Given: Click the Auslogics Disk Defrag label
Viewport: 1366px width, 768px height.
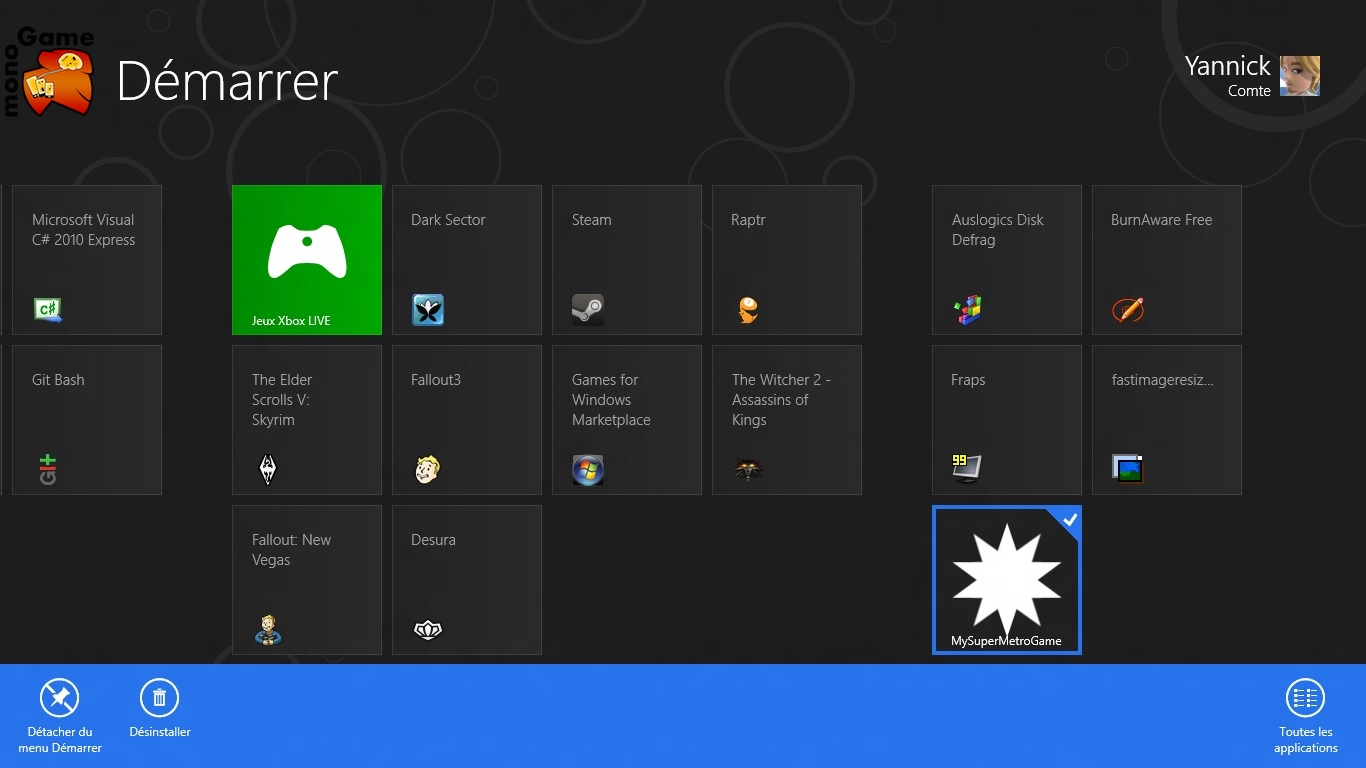Looking at the screenshot, I should tap(998, 230).
